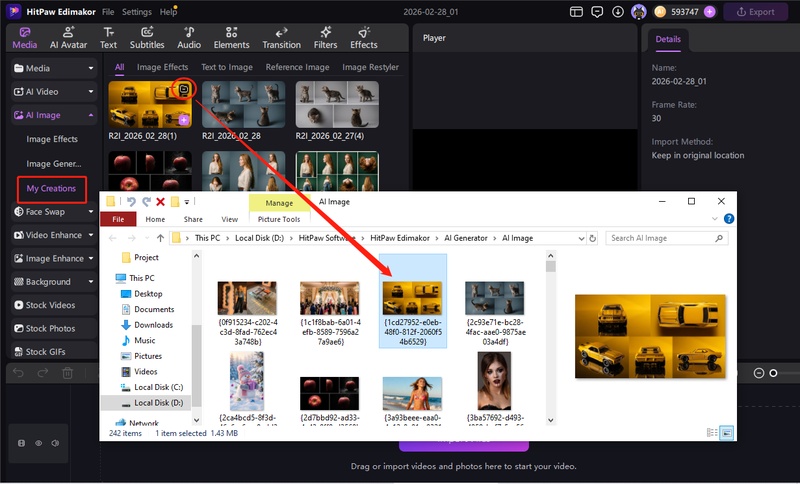Open folder location icon on car thumbnail

[184, 90]
